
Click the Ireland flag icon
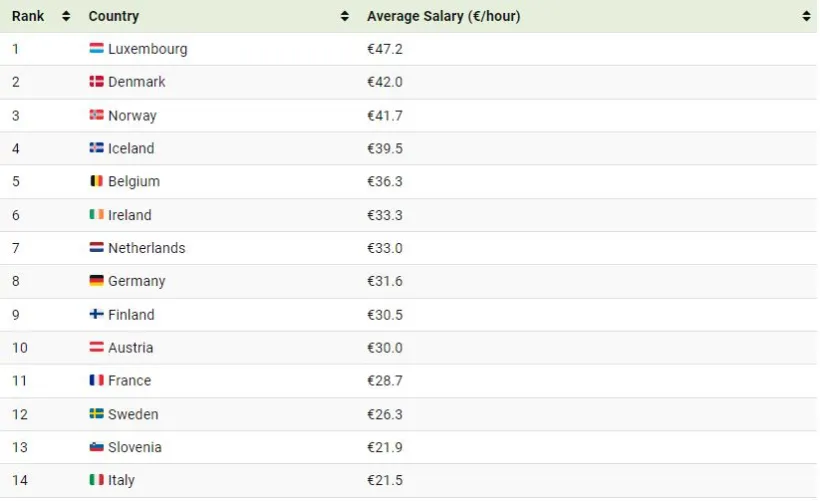click(96, 215)
